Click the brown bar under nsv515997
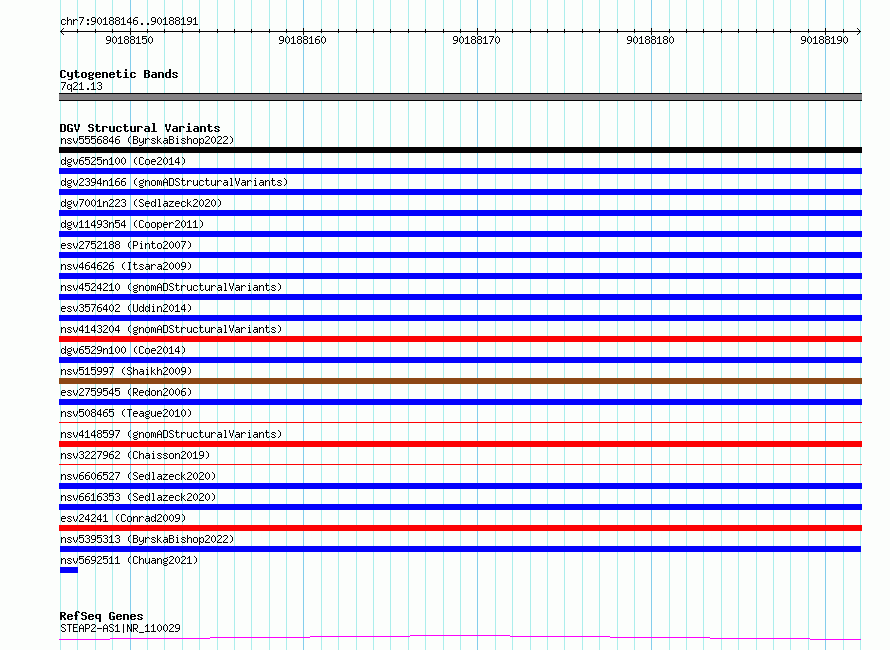 tap(460, 381)
